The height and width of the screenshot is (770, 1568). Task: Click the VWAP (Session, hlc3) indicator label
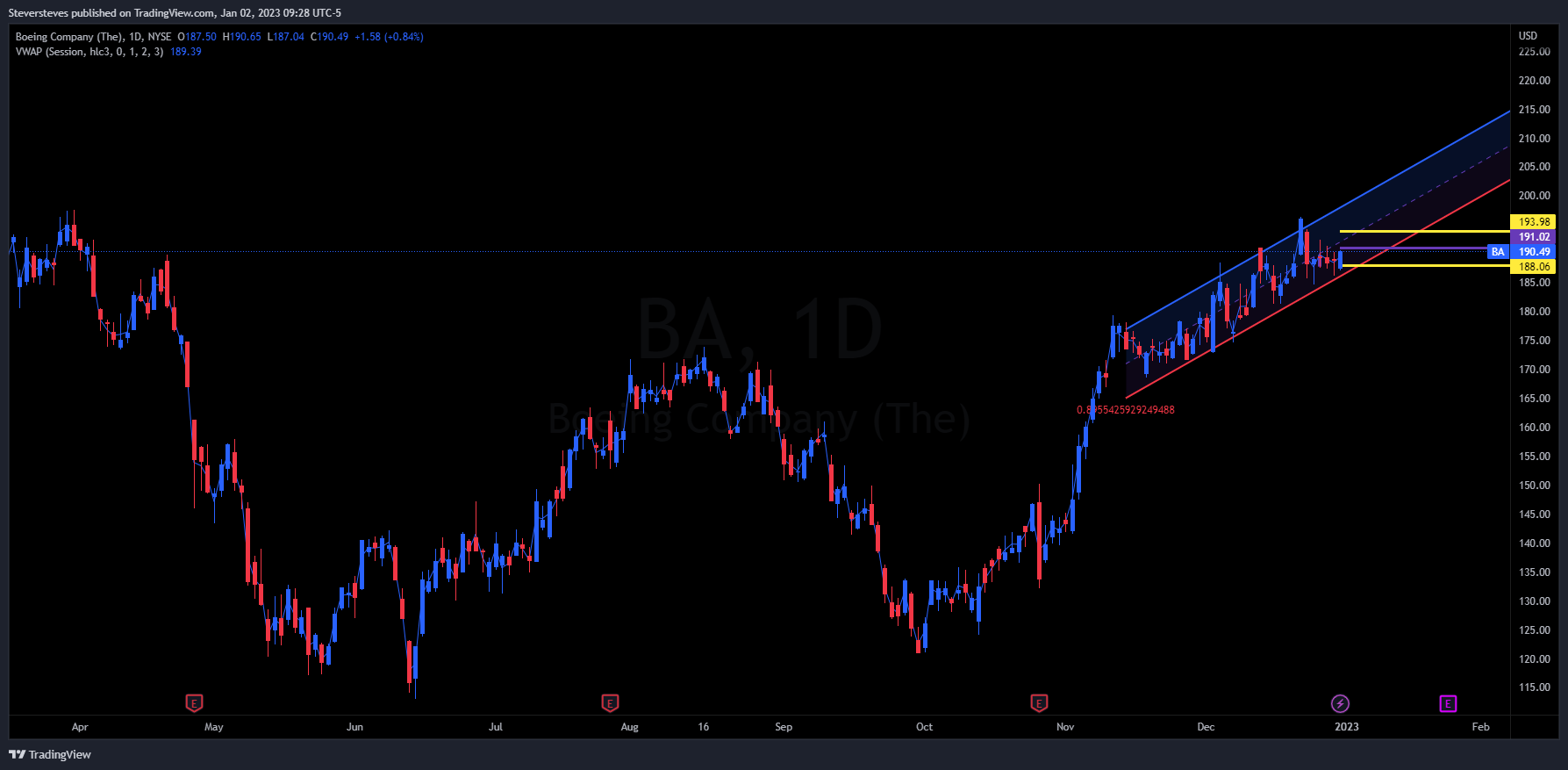(89, 52)
